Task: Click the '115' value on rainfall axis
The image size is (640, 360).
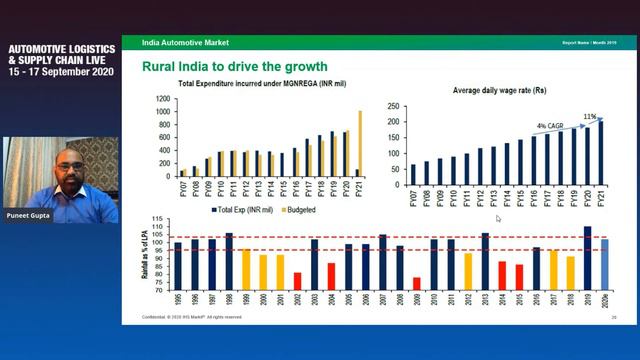Action: pyautogui.click(x=158, y=219)
